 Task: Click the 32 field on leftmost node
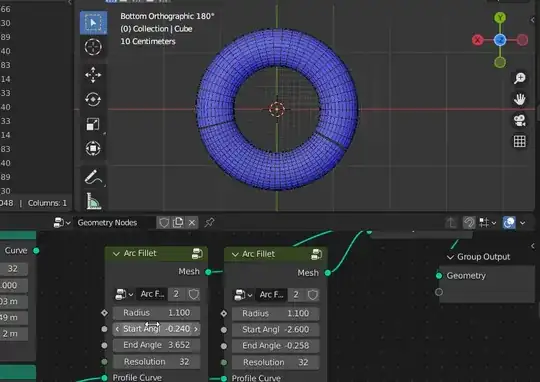[x=13, y=269]
